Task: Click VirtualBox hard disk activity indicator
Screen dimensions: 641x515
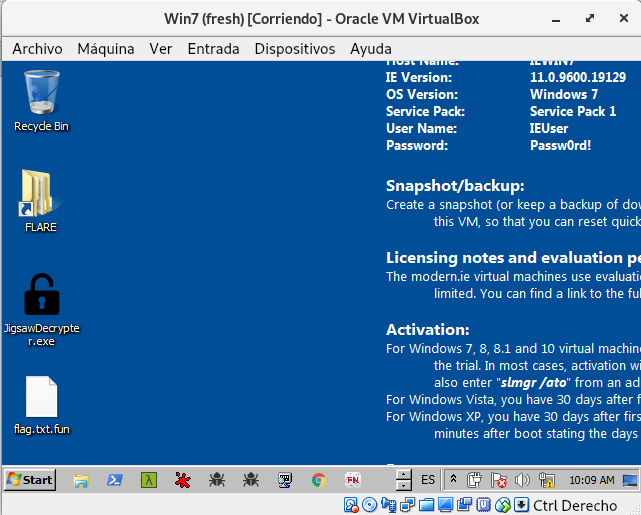Action: (351, 506)
